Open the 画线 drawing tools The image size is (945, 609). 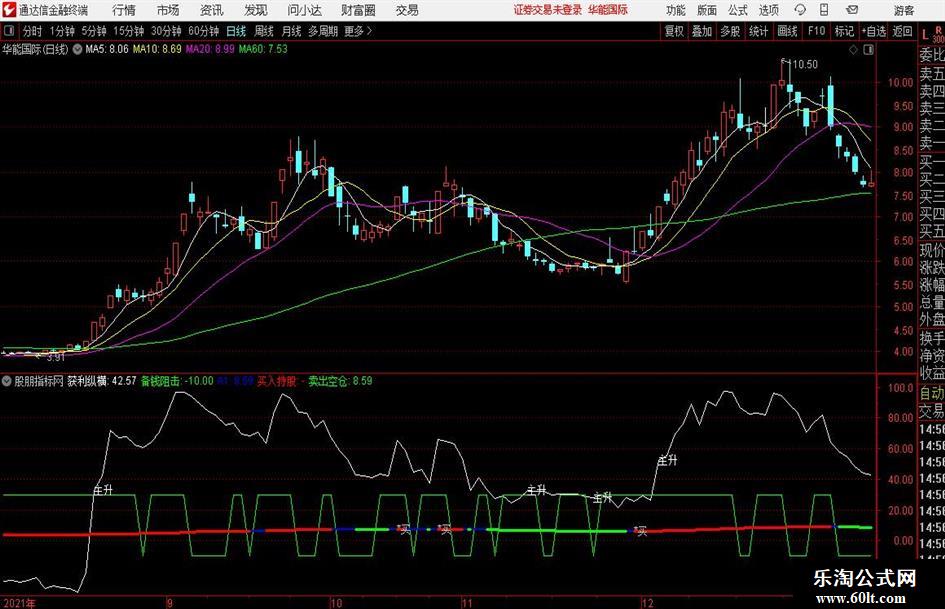coord(787,31)
